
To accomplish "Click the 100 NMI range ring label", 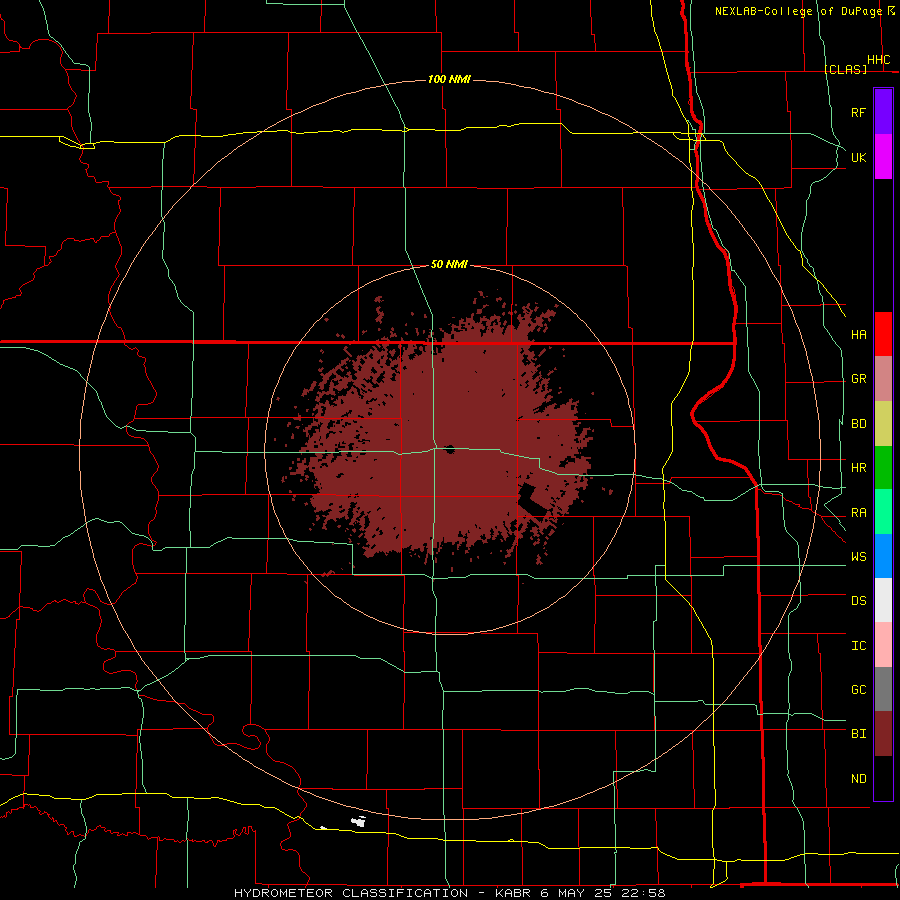I will coord(449,79).
